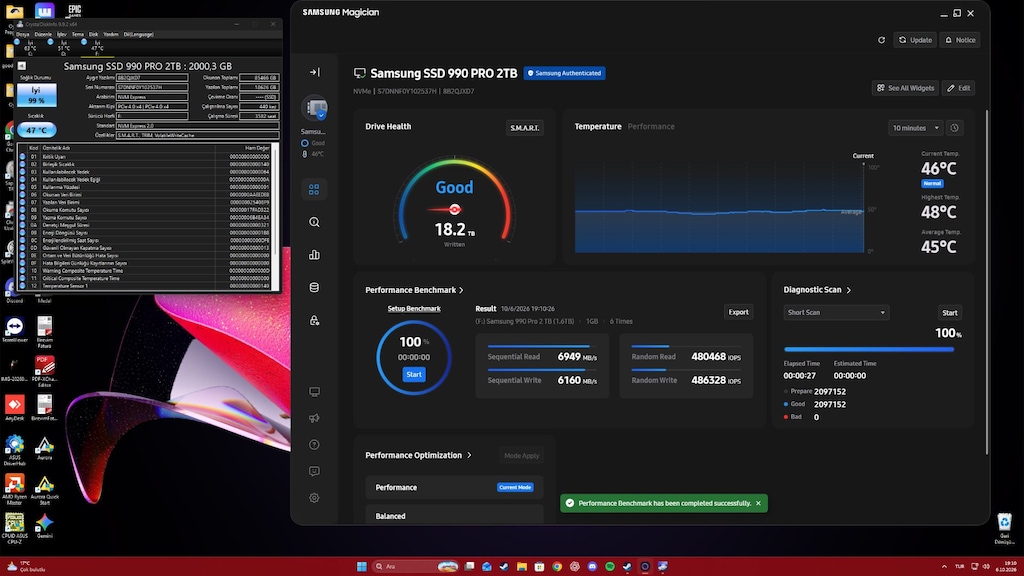Switch to the Performance graph tab
The width and height of the screenshot is (1024, 576).
(651, 127)
